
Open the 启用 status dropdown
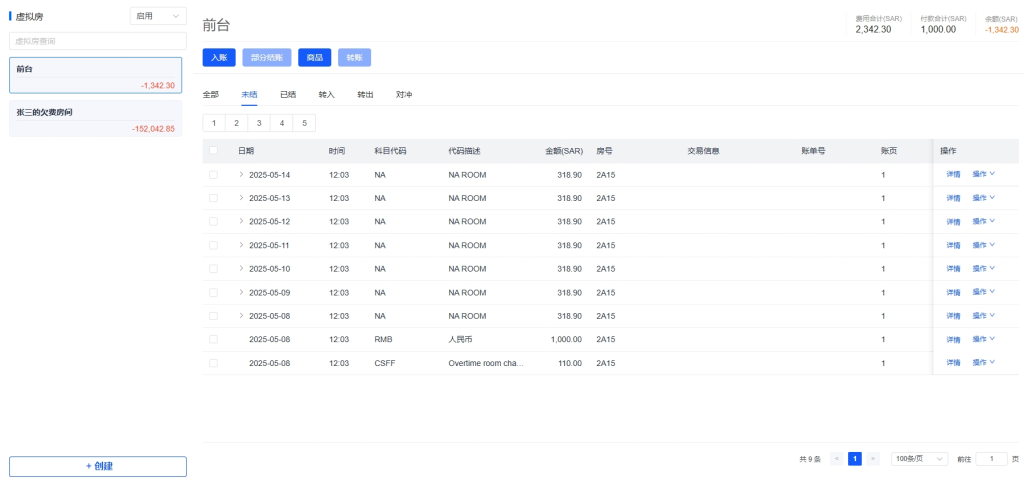point(158,16)
